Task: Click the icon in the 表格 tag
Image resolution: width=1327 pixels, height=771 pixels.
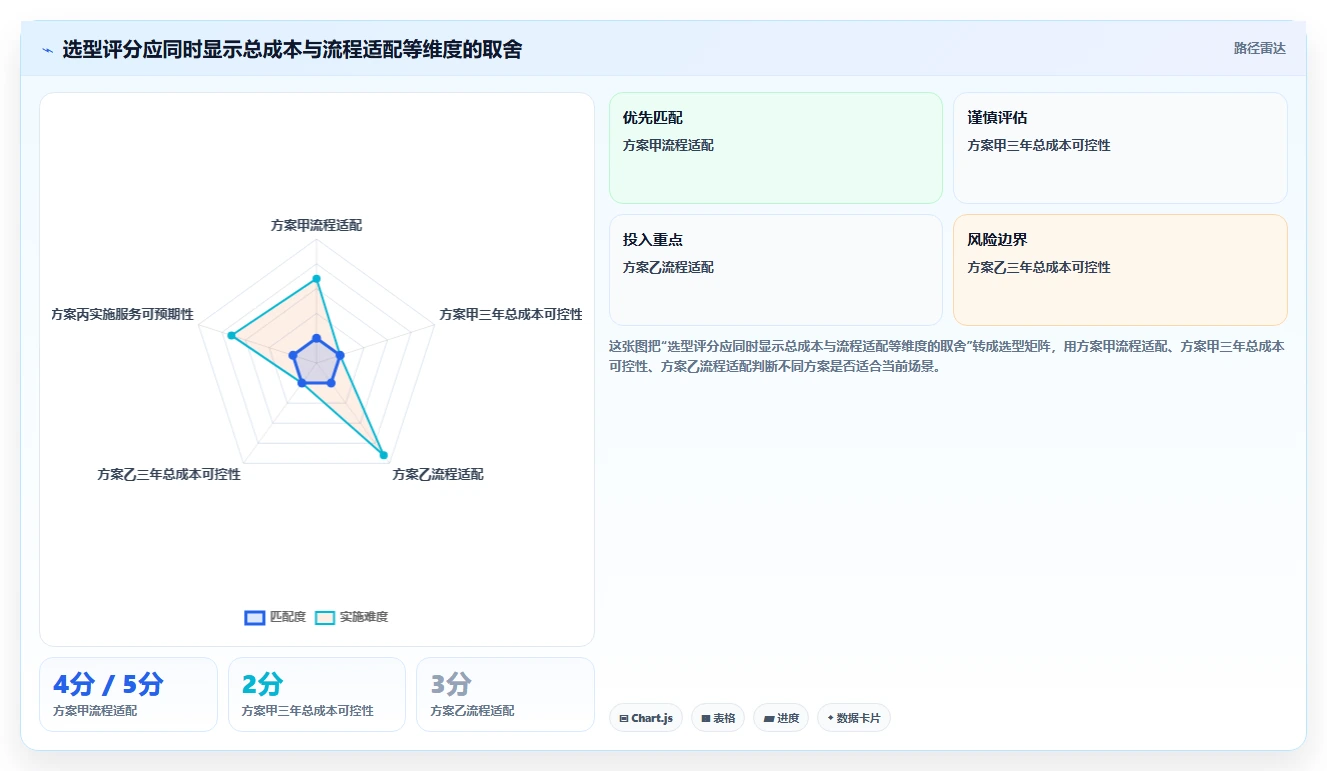Action: 705,718
